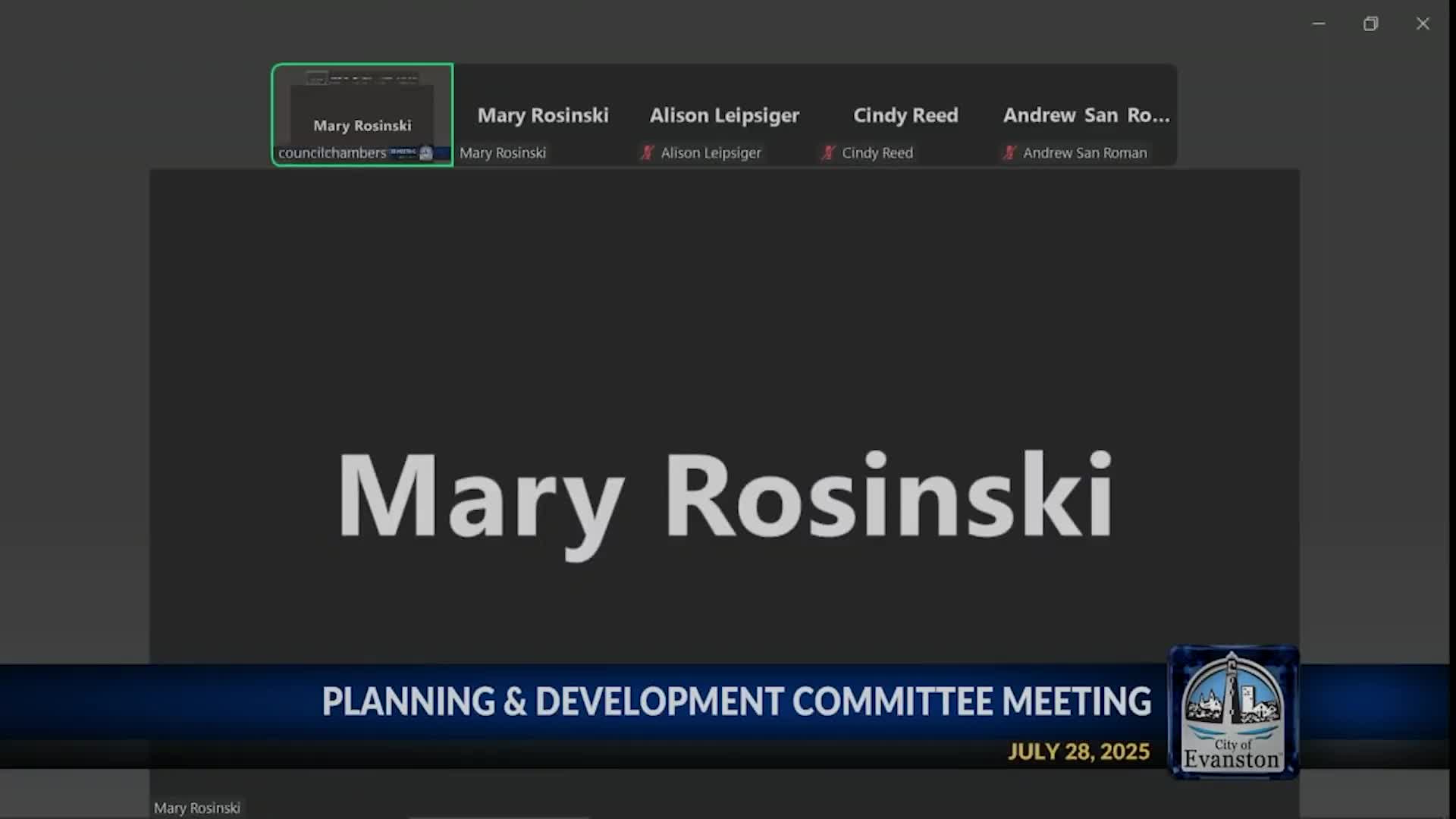
Task: Select Mary Rosinski's participant tile
Action: tap(543, 115)
